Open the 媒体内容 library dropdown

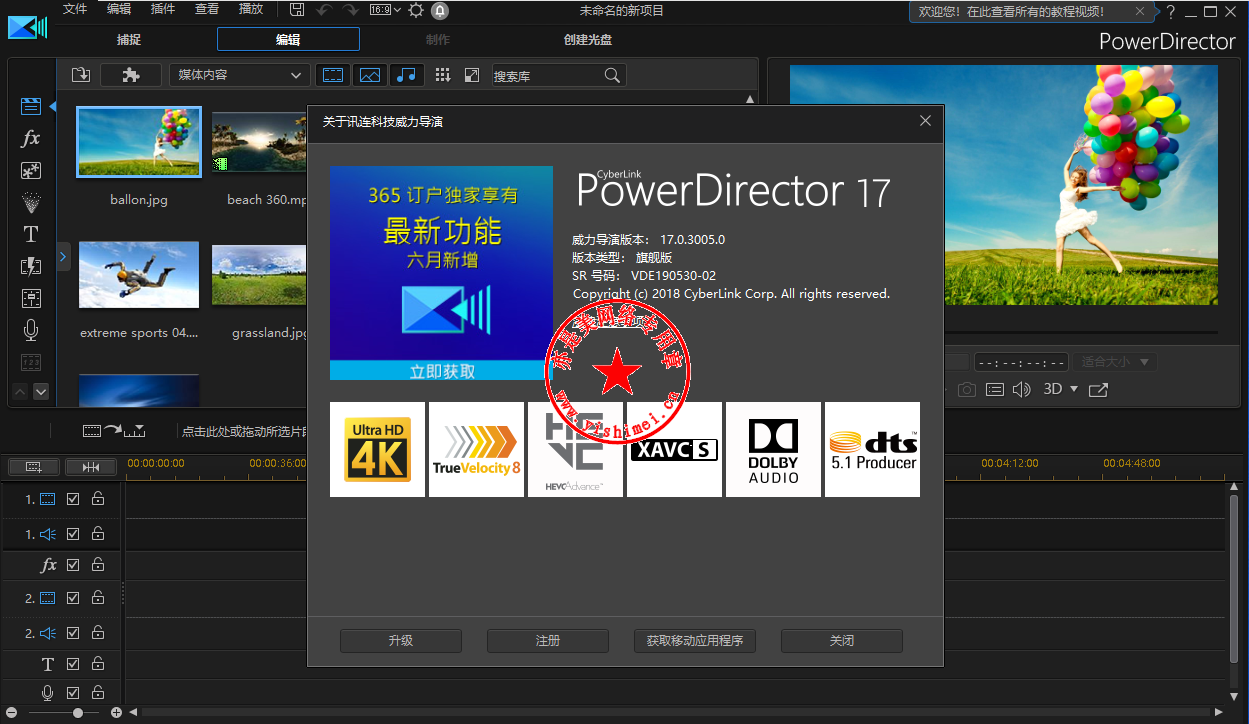click(239, 75)
